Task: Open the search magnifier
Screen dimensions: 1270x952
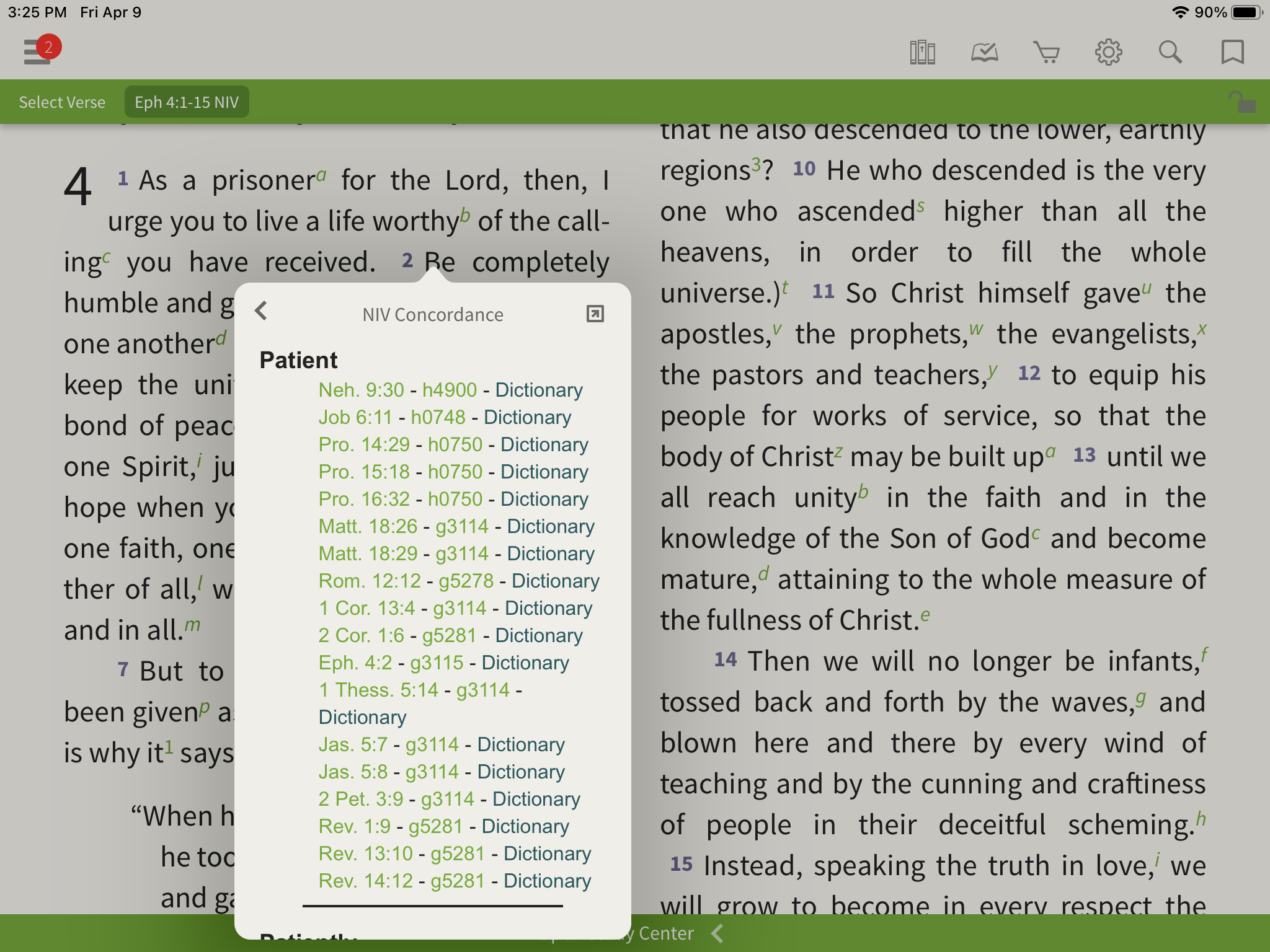Action: tap(1170, 53)
